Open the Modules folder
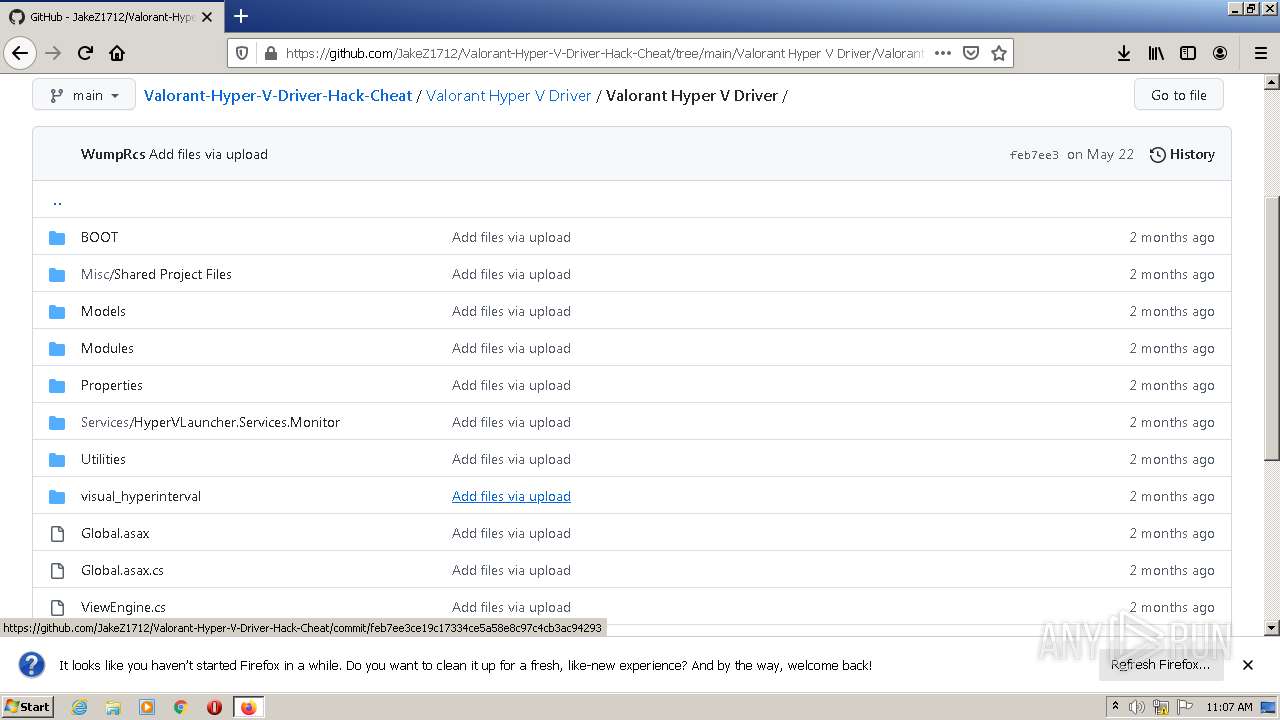1280x720 pixels. (x=107, y=348)
